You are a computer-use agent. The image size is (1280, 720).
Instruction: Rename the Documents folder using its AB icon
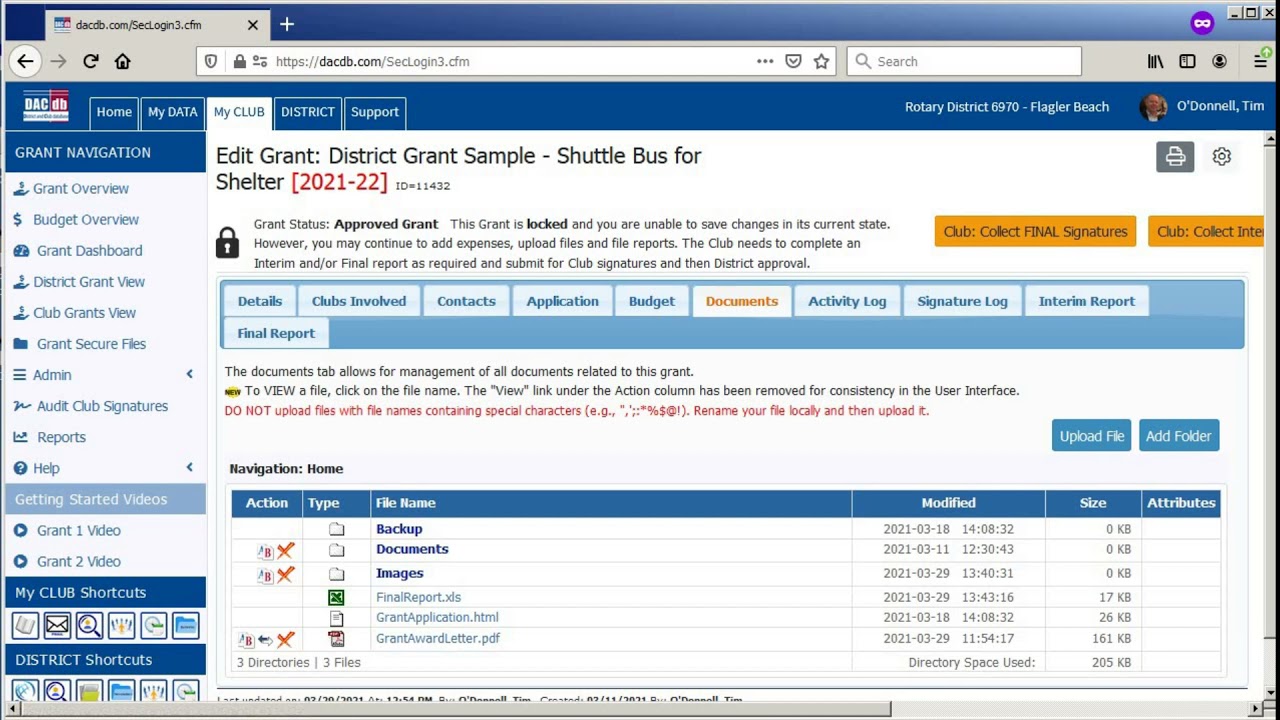[x=265, y=551]
